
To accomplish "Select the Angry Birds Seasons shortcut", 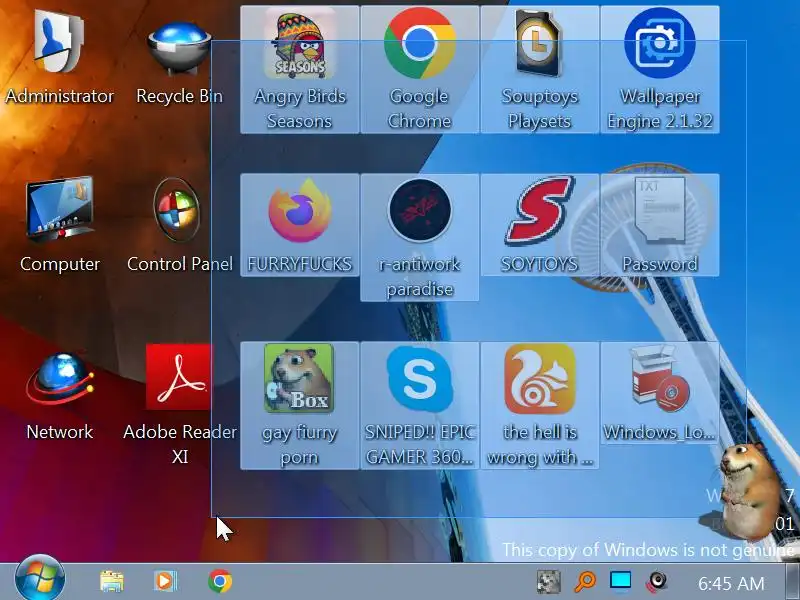I will click(299, 69).
